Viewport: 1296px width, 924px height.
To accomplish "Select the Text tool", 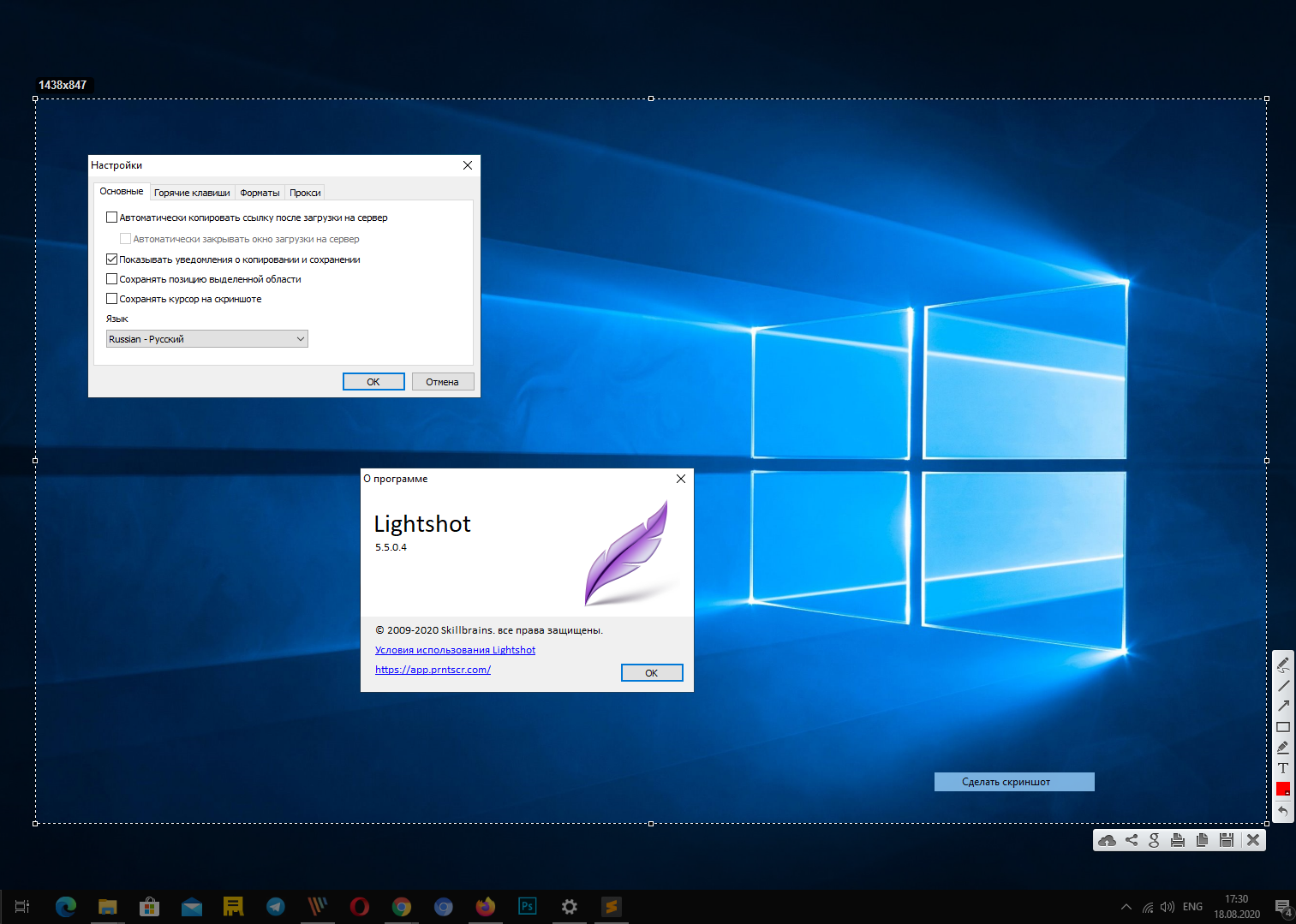I will (1283, 768).
